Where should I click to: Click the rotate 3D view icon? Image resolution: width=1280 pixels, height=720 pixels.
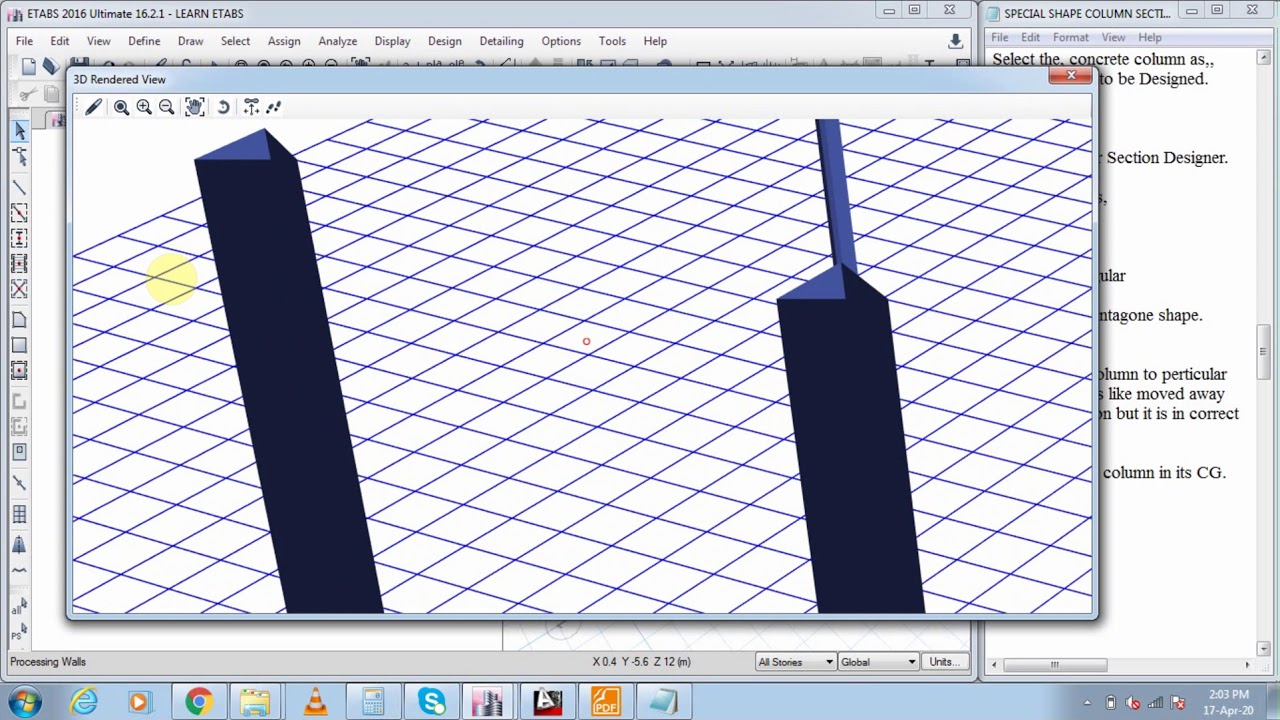(x=223, y=107)
